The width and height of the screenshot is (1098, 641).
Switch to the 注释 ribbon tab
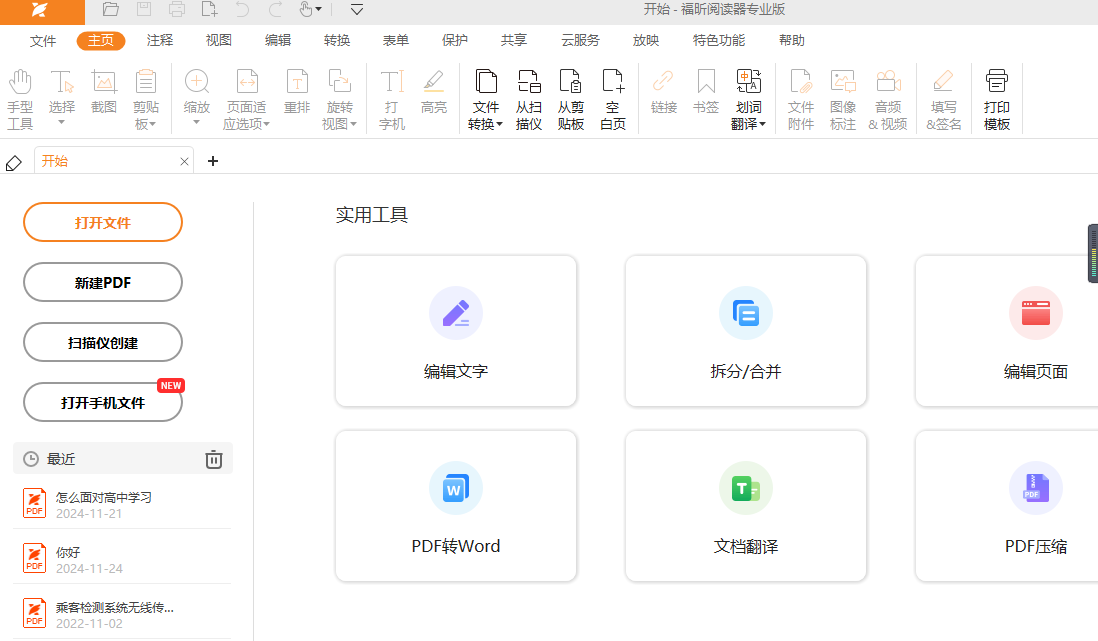tap(160, 41)
